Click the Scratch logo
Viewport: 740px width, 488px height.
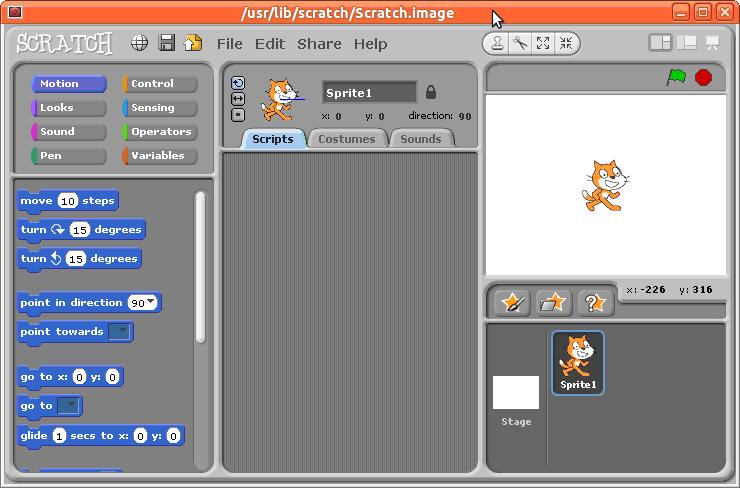tap(64, 43)
